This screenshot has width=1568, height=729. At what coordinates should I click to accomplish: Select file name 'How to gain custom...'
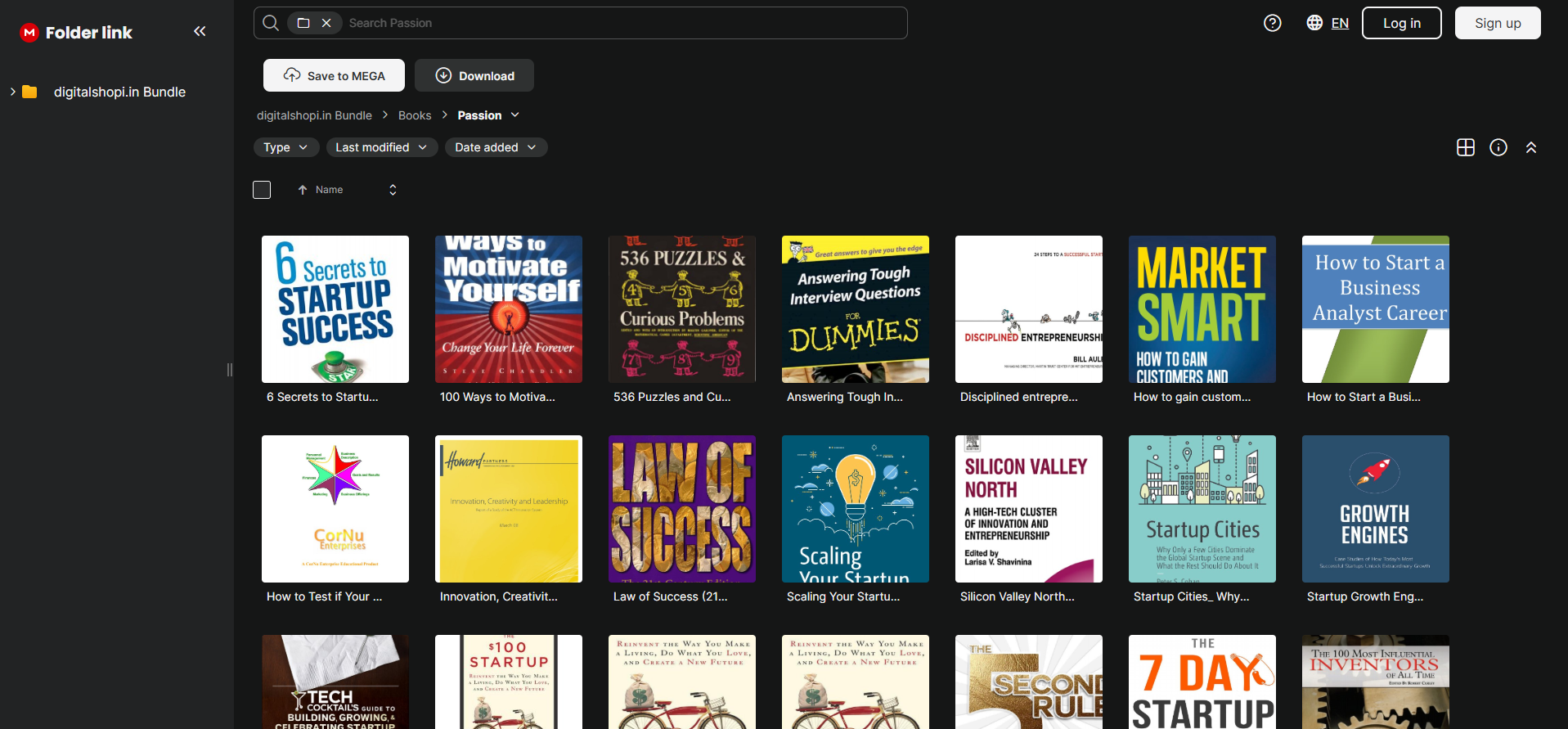[x=1193, y=397]
